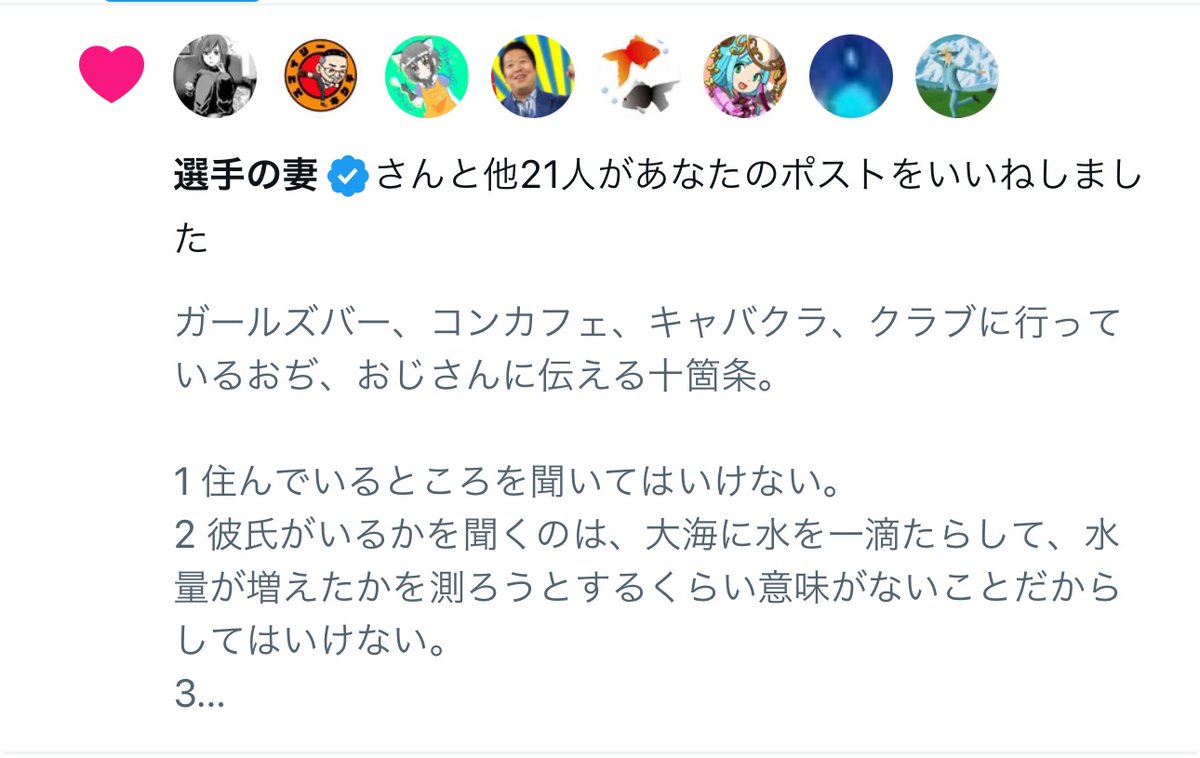The image size is (1200, 758).
Task: Open the red-background glasses man caricature avatar
Action: click(321, 76)
